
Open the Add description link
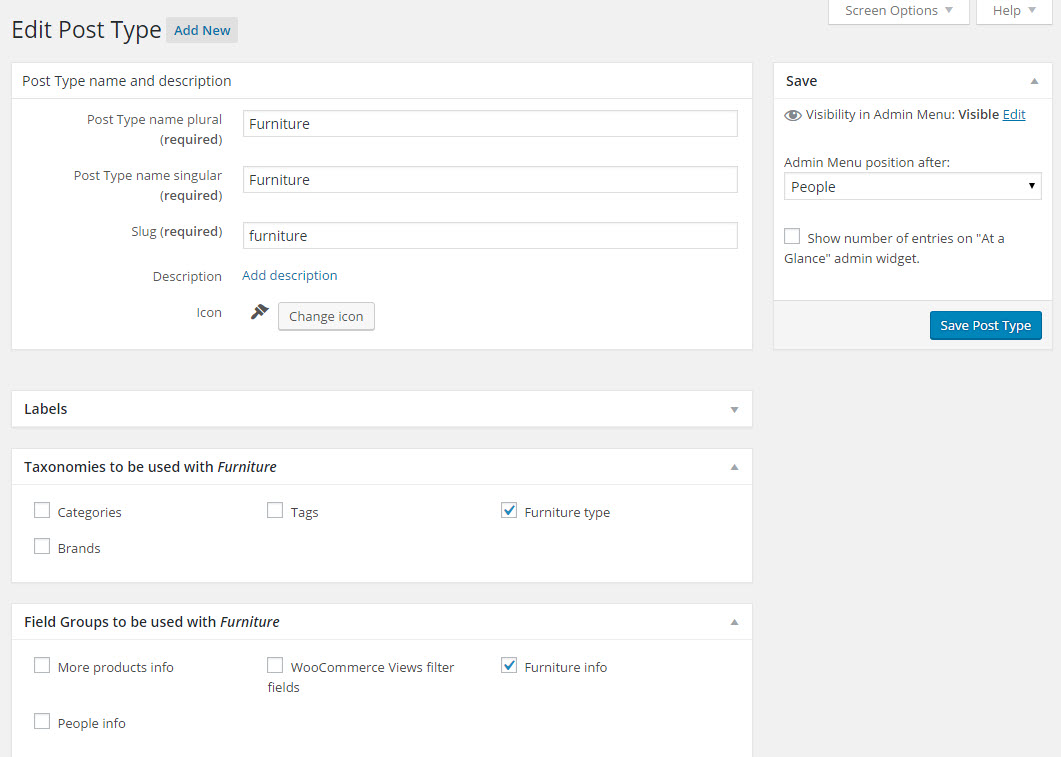click(290, 275)
